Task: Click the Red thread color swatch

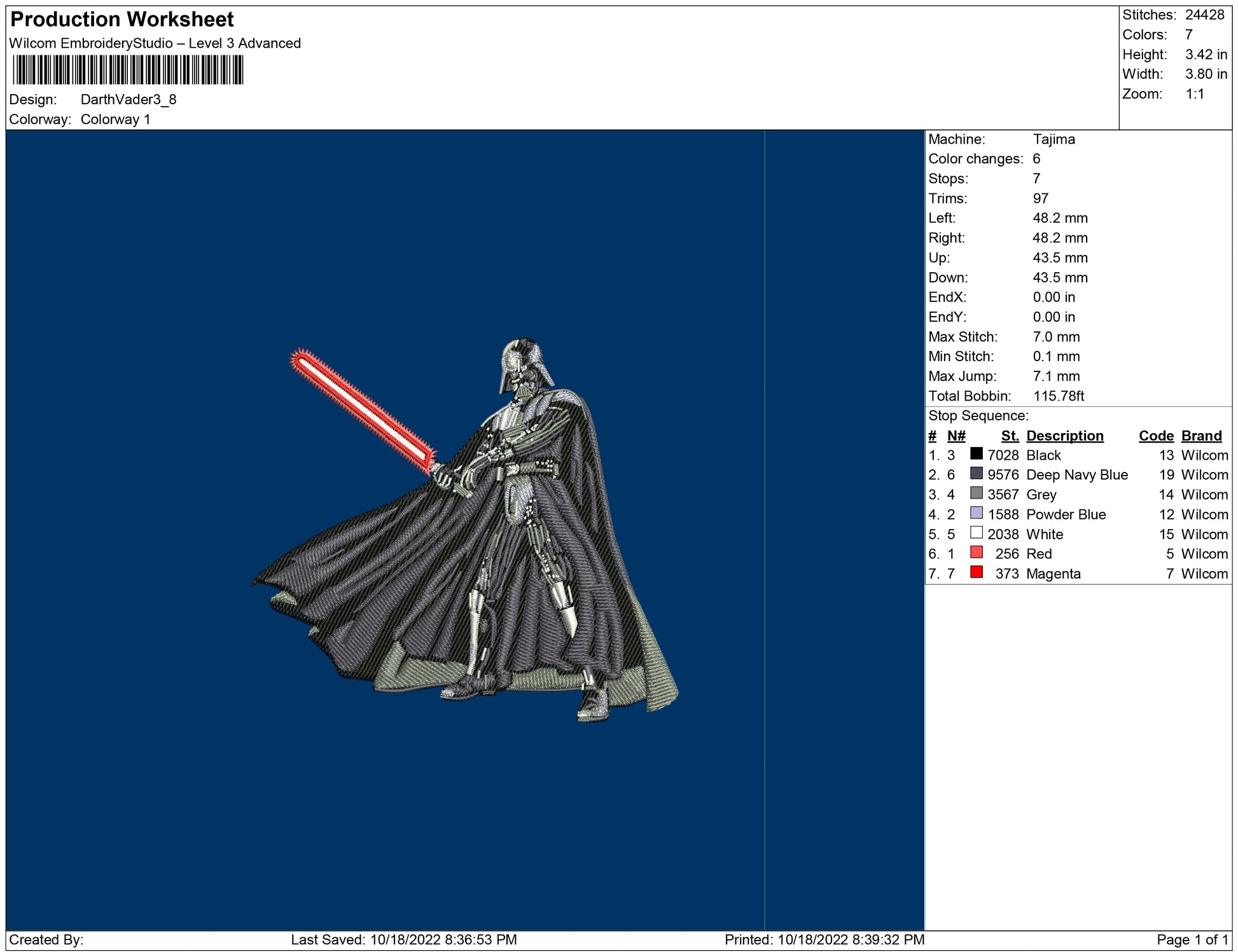Action: (976, 553)
